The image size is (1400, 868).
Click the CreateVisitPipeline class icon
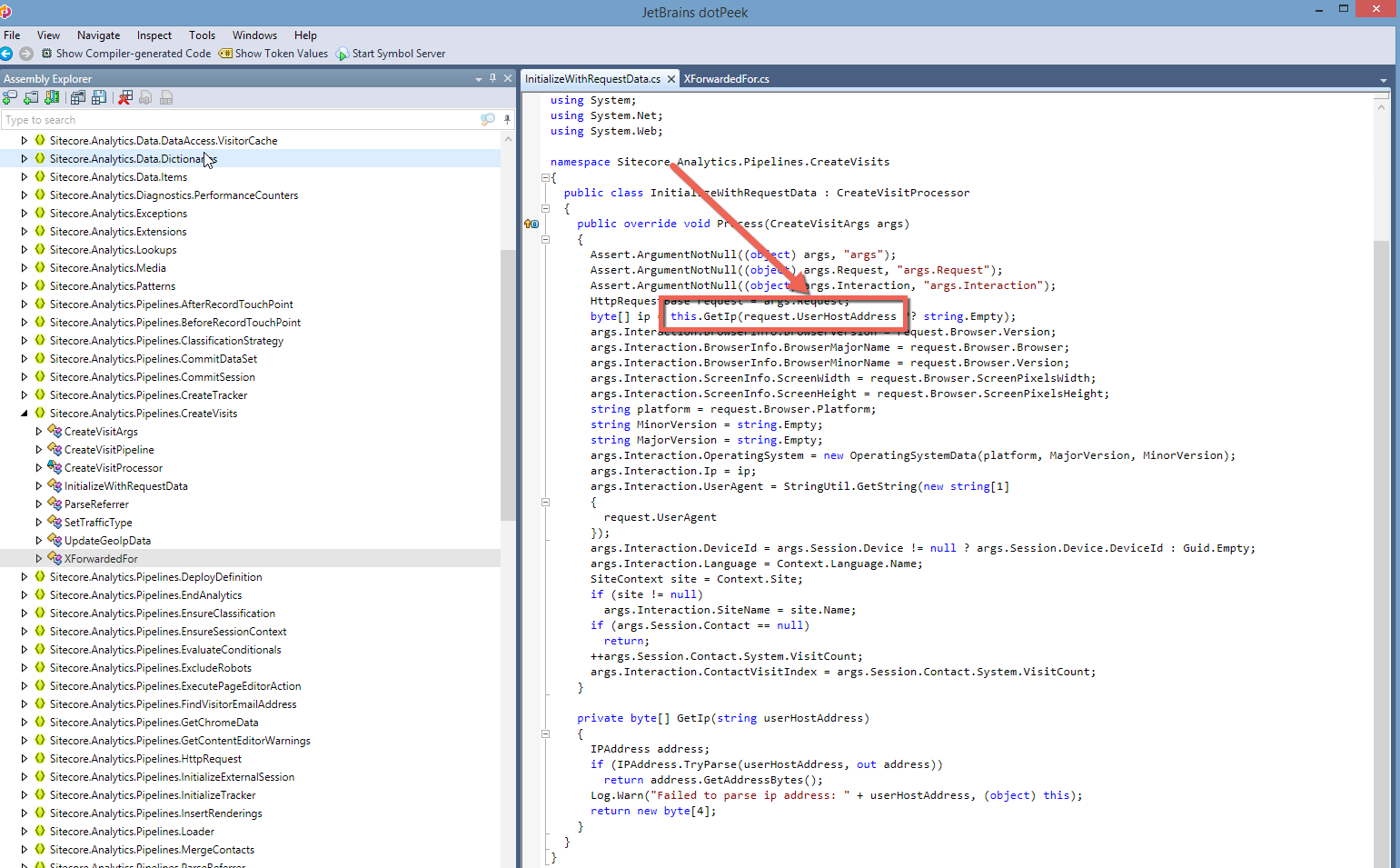[x=55, y=449]
